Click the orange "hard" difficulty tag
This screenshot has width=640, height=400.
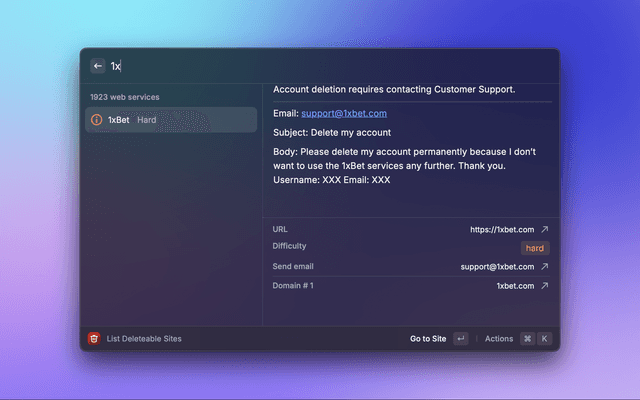pos(535,248)
